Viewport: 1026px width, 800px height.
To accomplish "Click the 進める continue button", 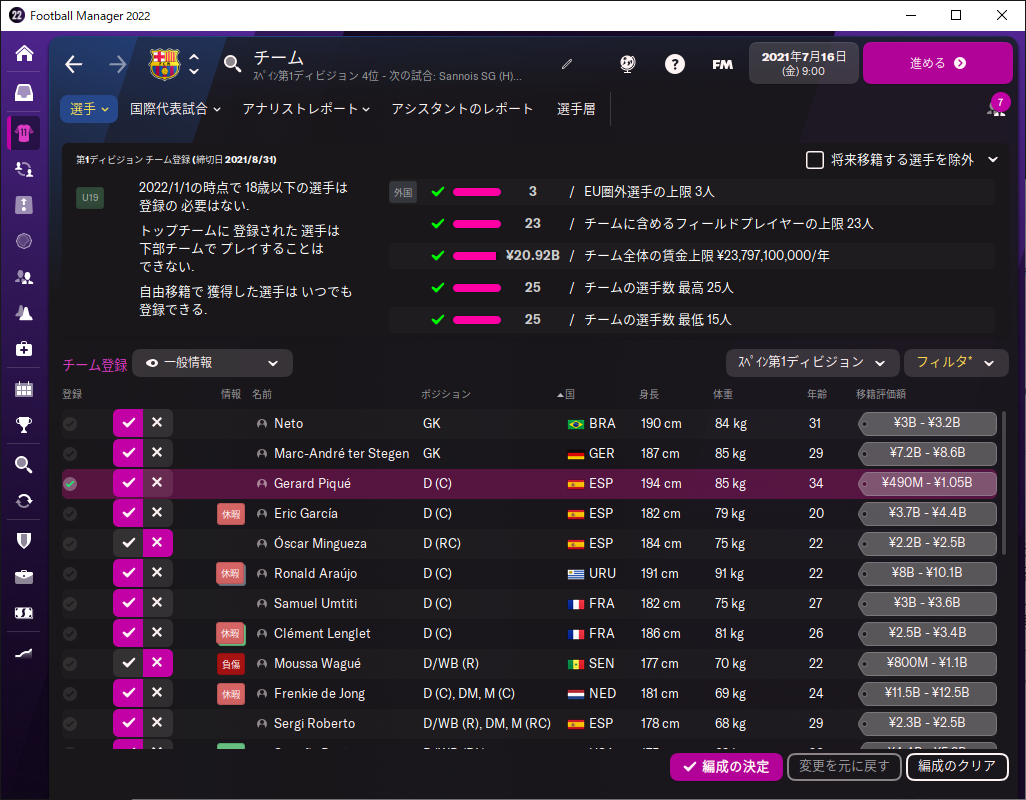I will [937, 63].
